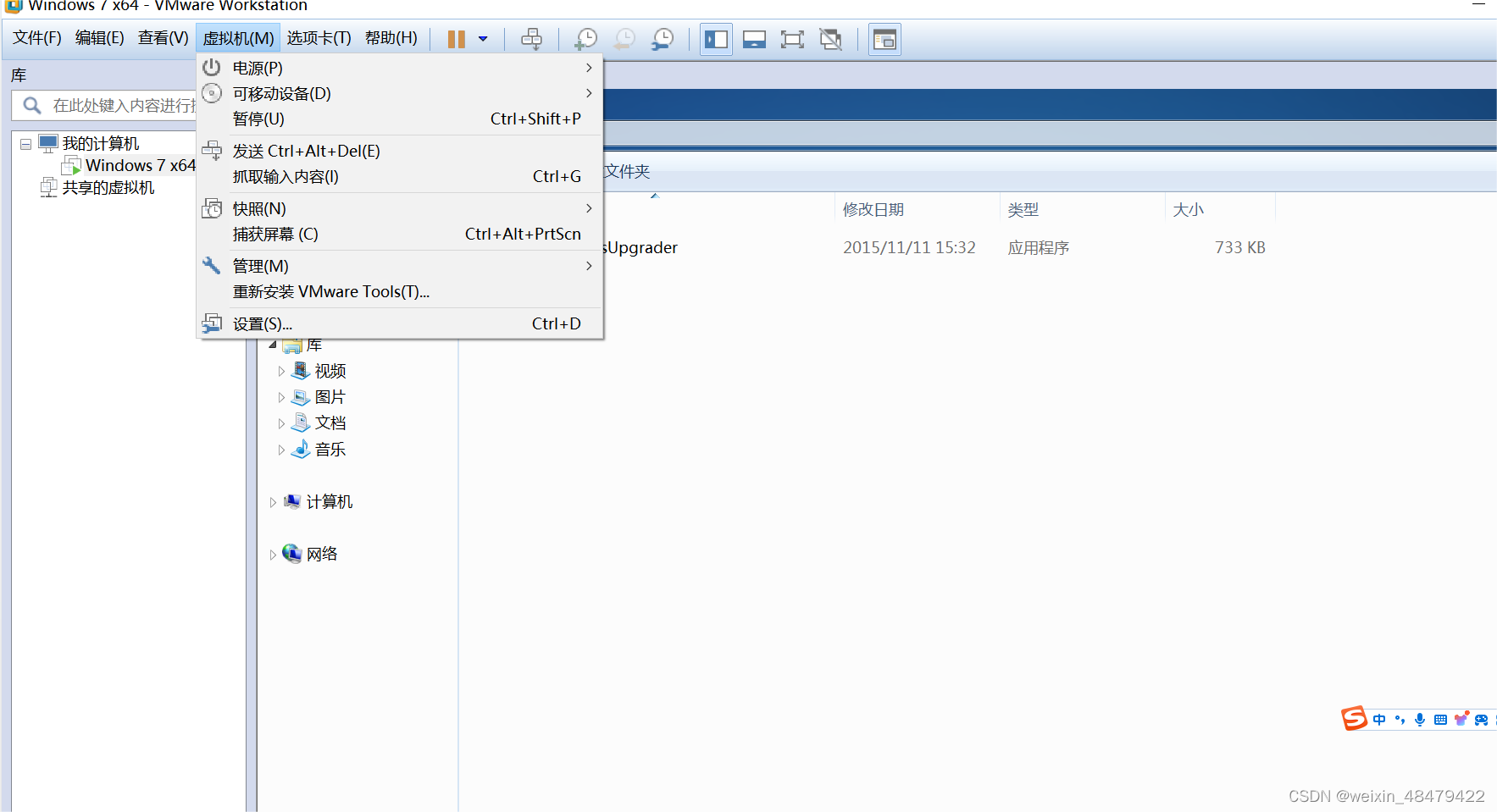Sort by the 类型 column header
This screenshot has height=812, width=1497.
(1082, 209)
